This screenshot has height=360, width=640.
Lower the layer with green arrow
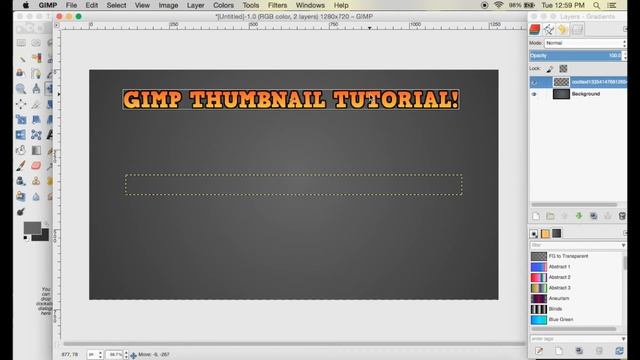point(579,216)
